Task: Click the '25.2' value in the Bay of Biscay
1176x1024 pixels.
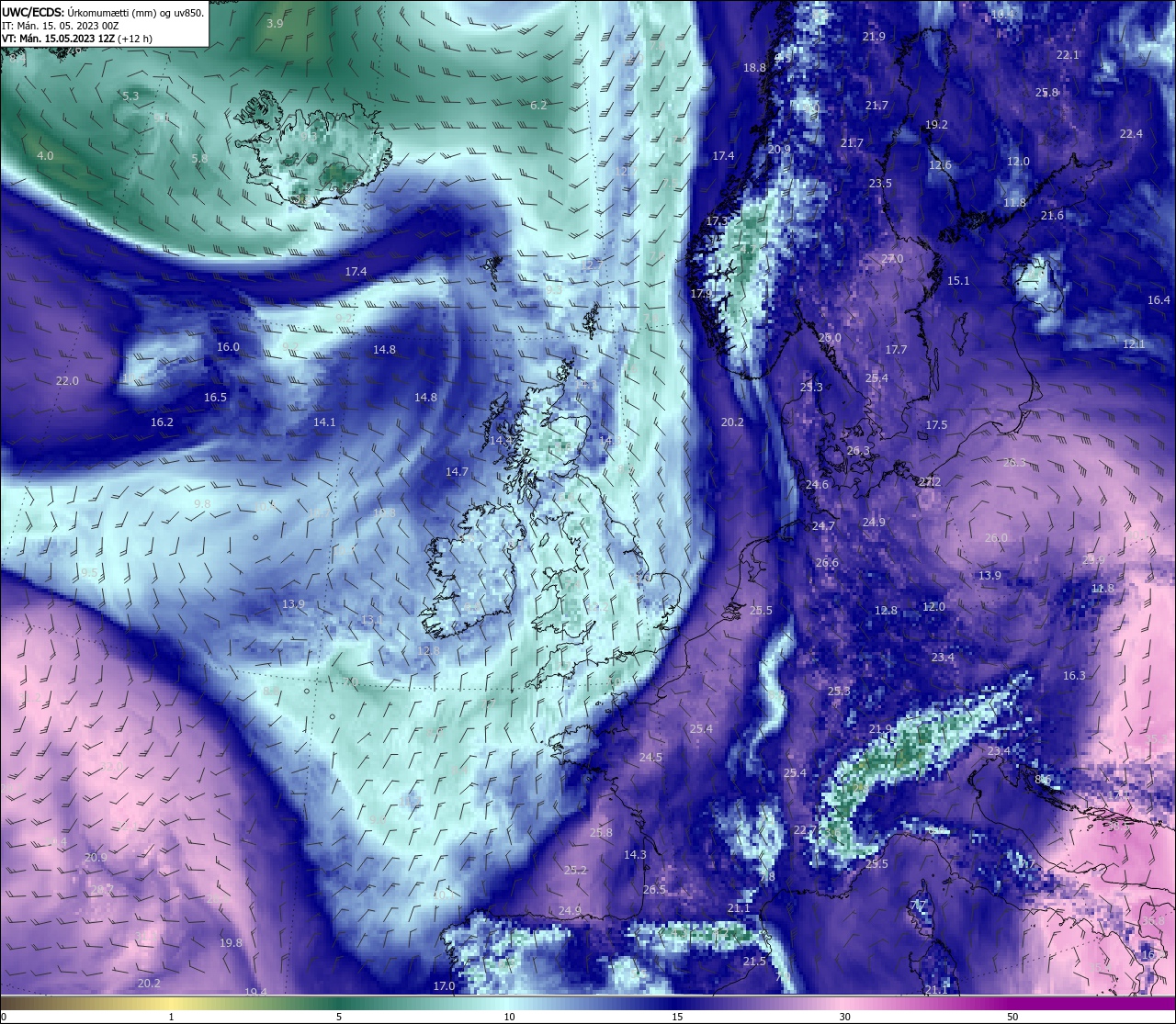Action: [x=575, y=870]
